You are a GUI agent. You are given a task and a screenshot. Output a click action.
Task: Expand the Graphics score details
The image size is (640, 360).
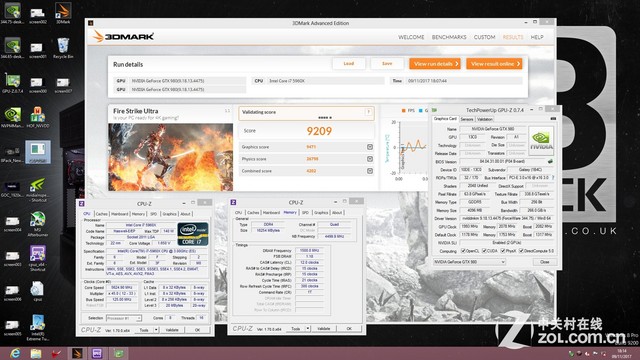tap(370, 147)
